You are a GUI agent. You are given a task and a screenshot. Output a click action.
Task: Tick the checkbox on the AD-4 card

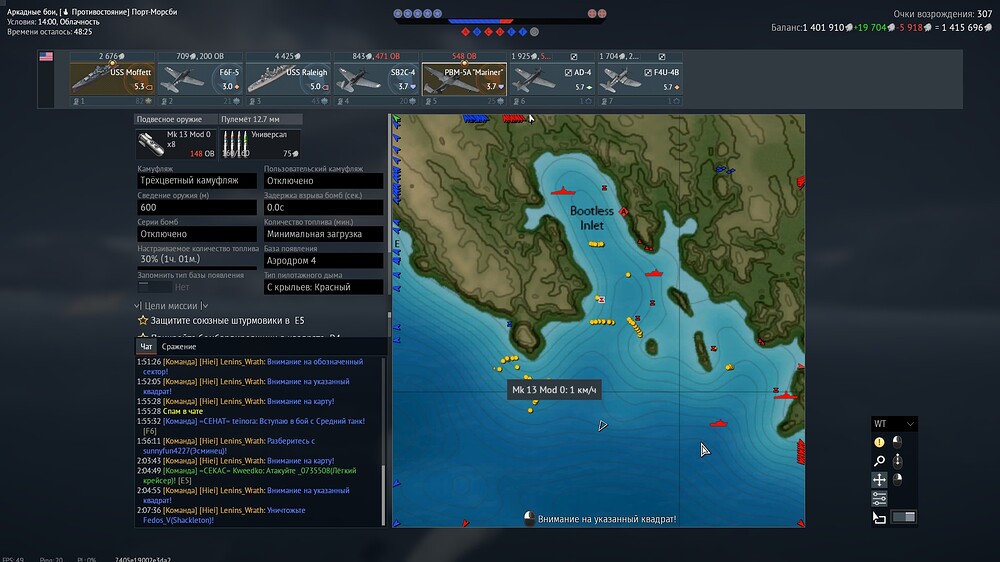point(568,73)
